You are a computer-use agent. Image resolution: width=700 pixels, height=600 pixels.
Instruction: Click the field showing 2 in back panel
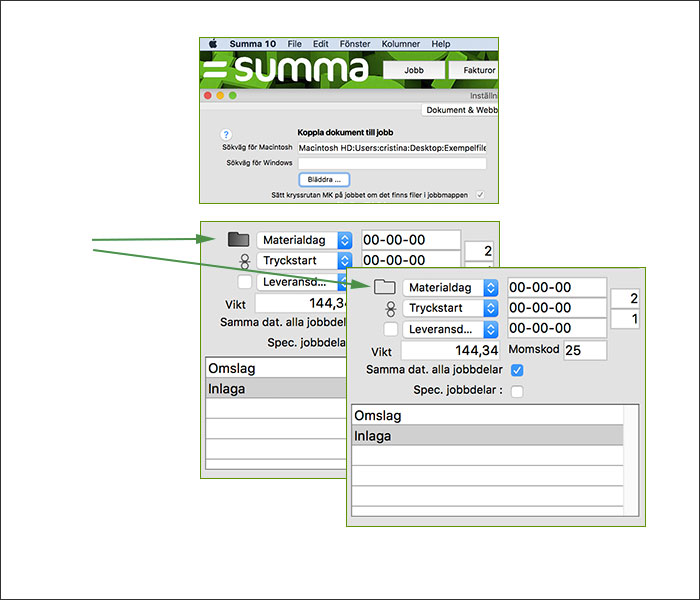479,251
